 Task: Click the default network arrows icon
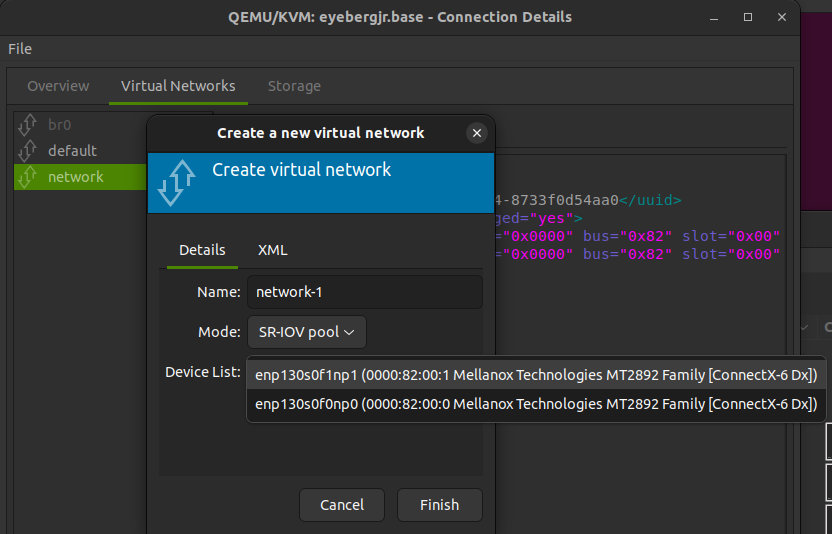pyautogui.click(x=27, y=151)
